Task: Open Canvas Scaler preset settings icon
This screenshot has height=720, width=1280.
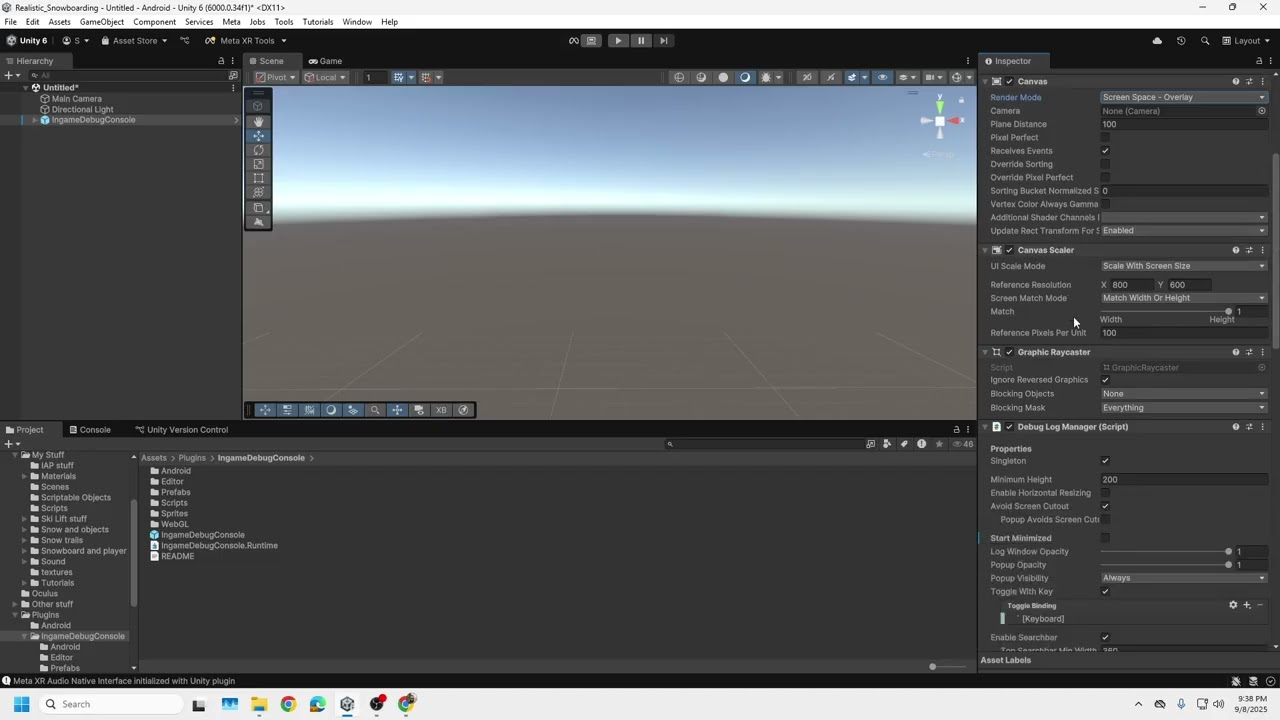Action: 1249,250
